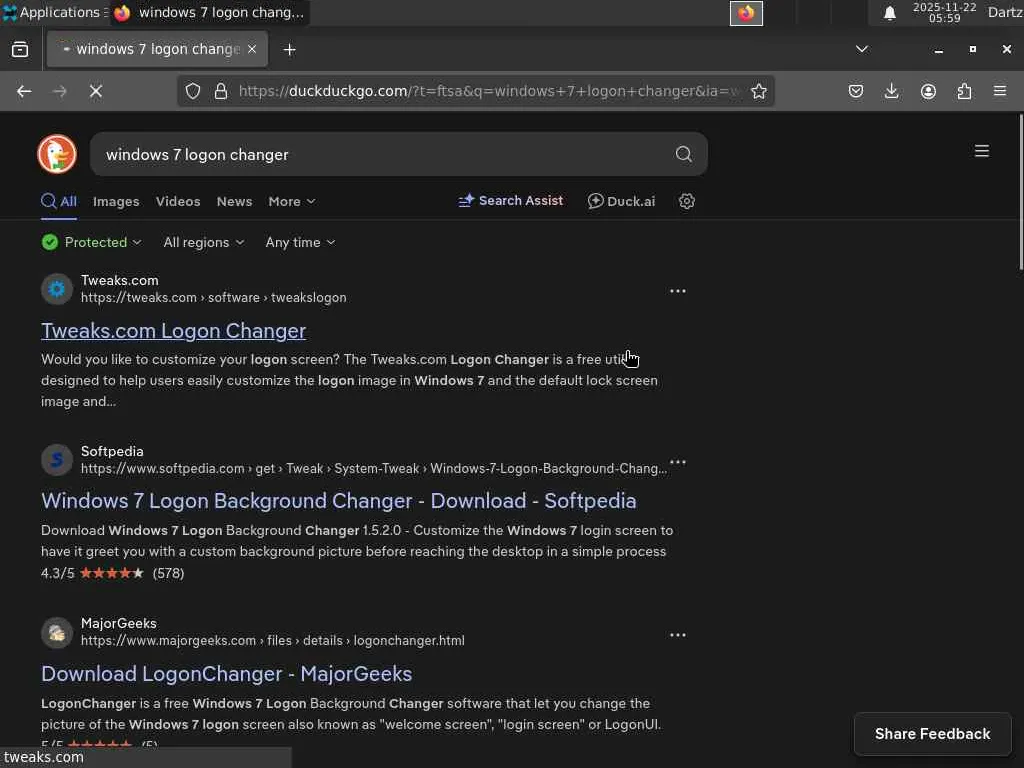
Task: Click the Dartz user label in panel
Action: (1005, 12)
